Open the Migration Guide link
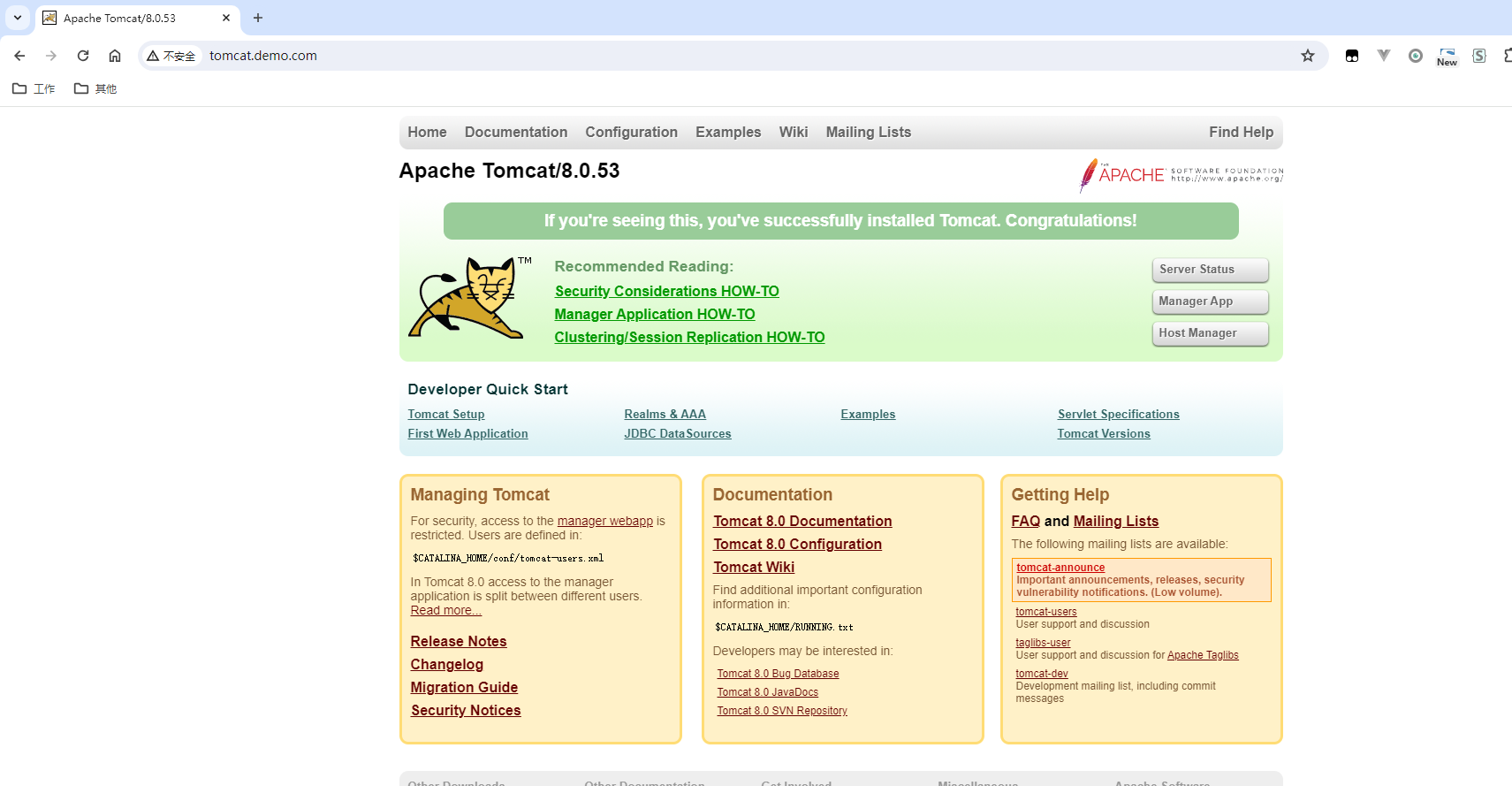1512x786 pixels. [x=464, y=687]
